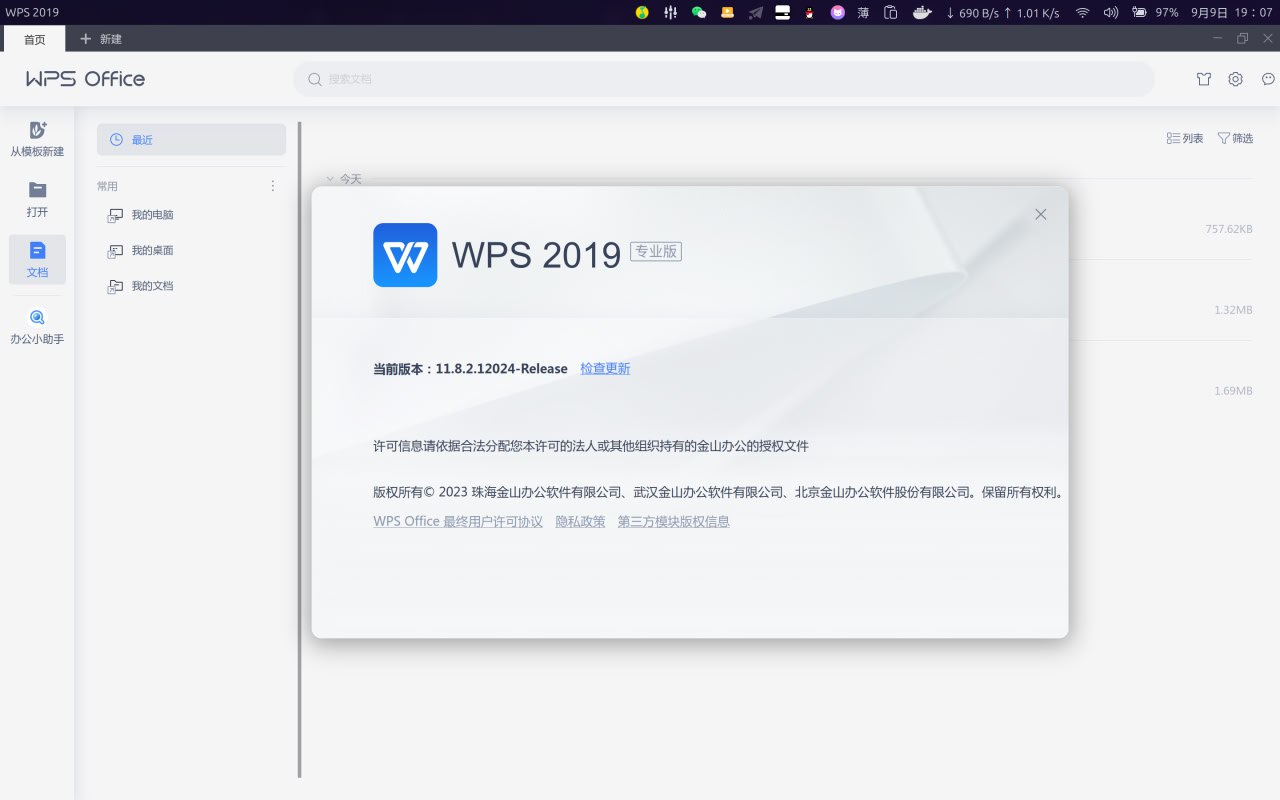
Task: Open settings gear icon in WPS header
Action: point(1235,79)
